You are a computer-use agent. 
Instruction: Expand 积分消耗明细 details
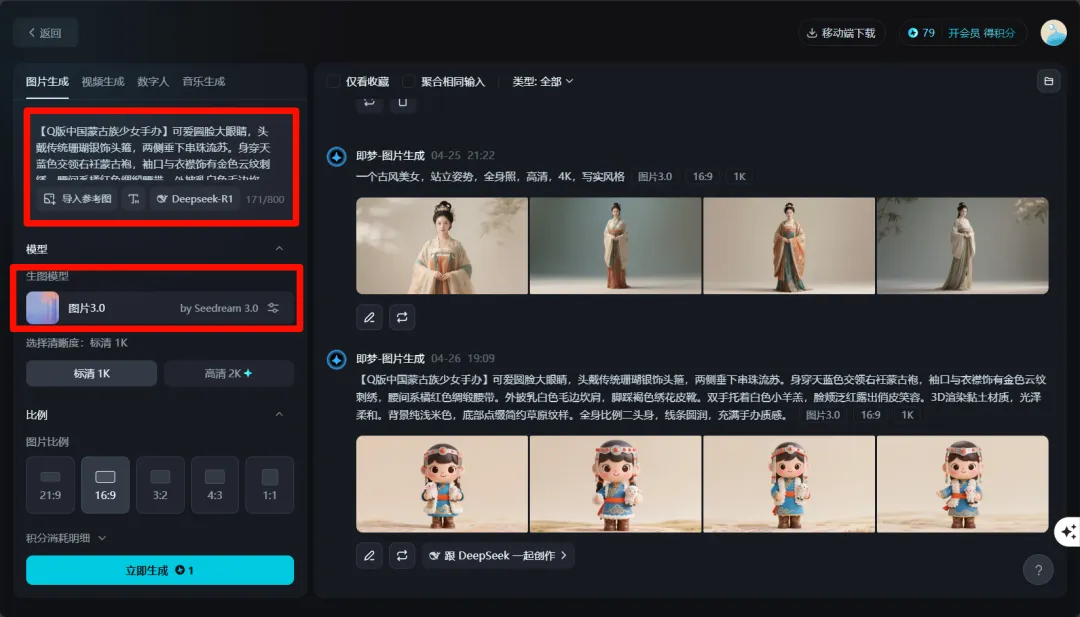[66, 538]
